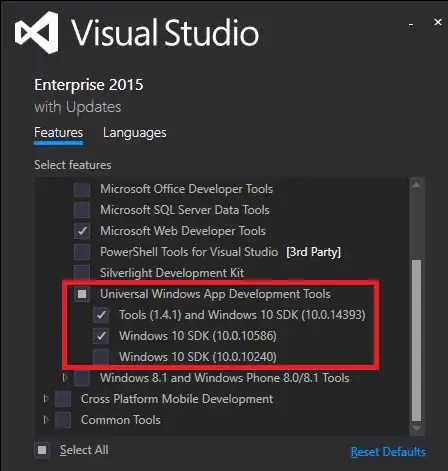Click the Reset Defaults link

[x=388, y=452]
